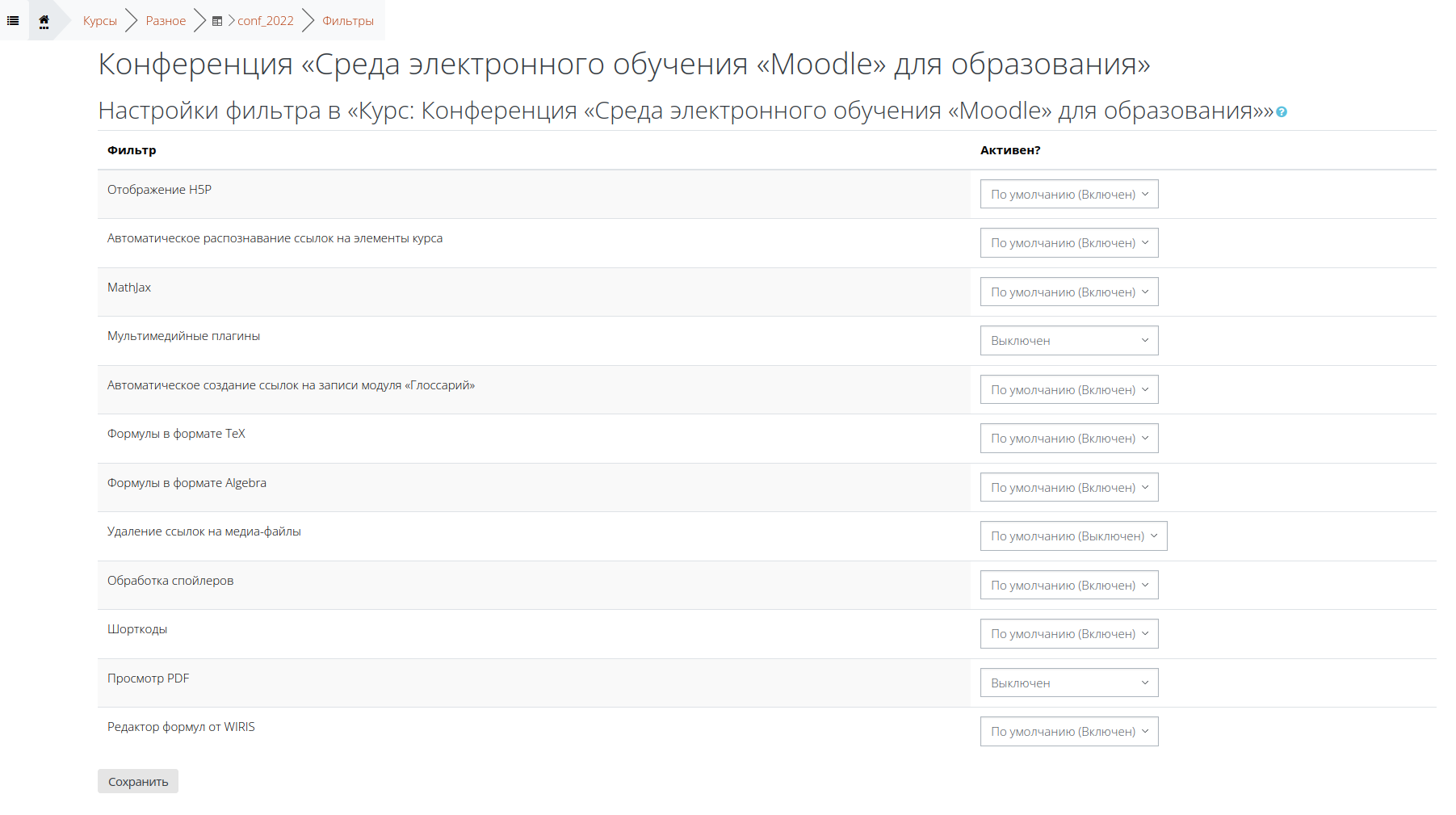The image size is (1456, 815).
Task: Click the Настройки фильтра page subheading
Action: pos(686,111)
